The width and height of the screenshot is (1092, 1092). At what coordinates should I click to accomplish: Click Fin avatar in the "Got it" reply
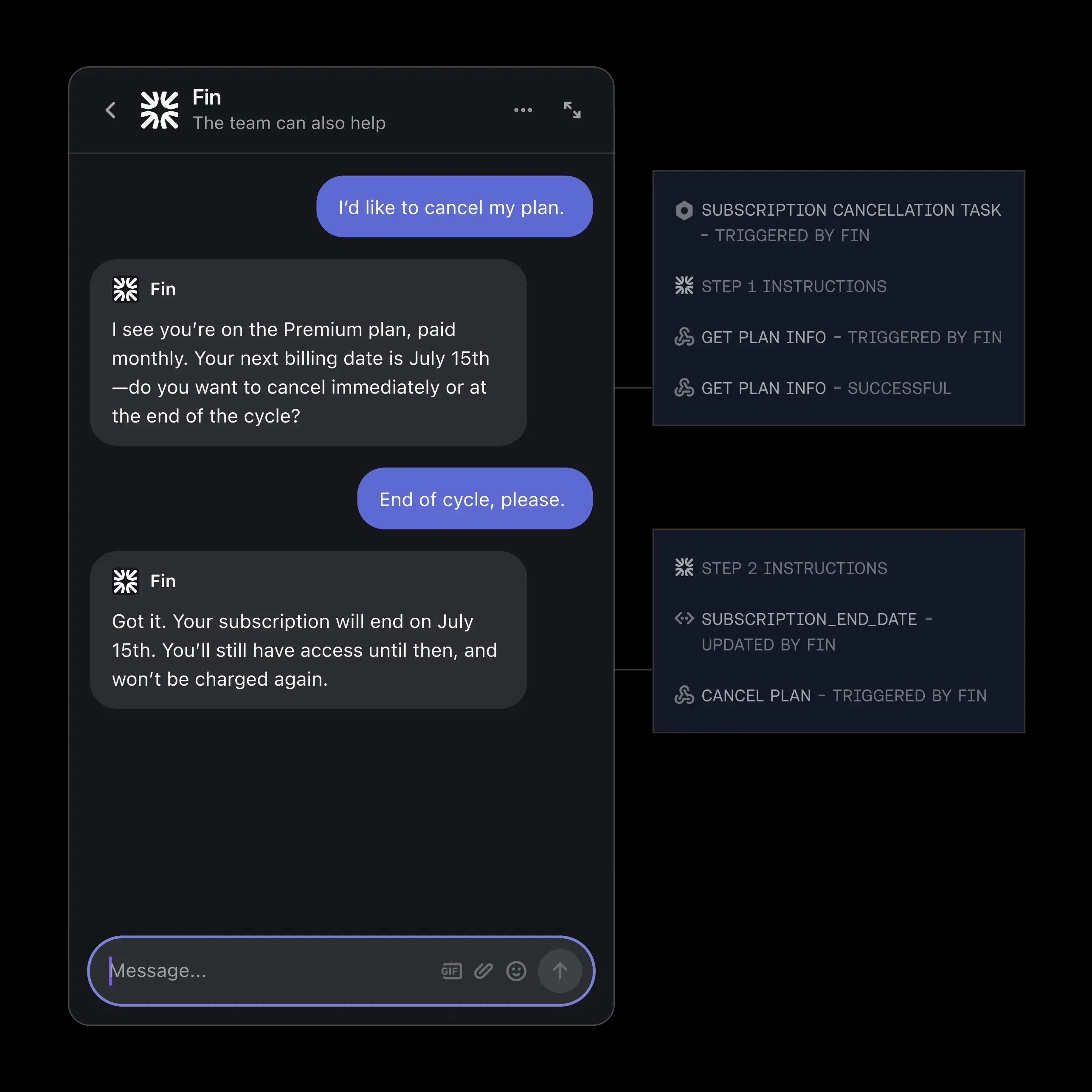click(125, 581)
